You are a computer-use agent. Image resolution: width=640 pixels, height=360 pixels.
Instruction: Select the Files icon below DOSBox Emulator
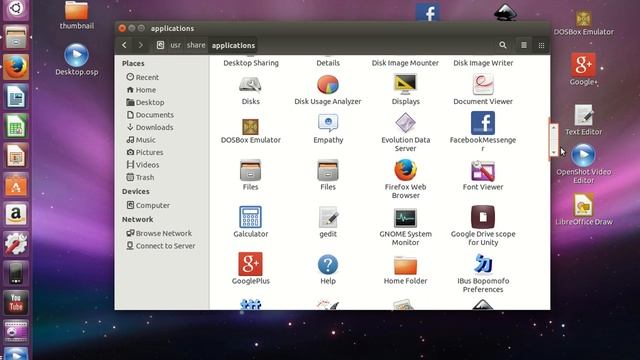click(250, 170)
